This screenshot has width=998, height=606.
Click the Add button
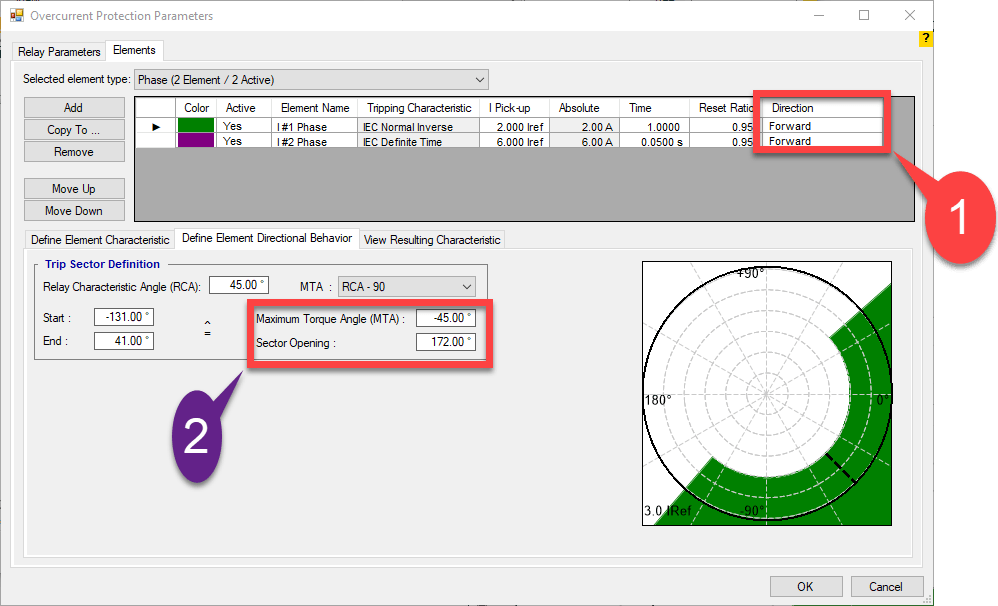[x=74, y=108]
